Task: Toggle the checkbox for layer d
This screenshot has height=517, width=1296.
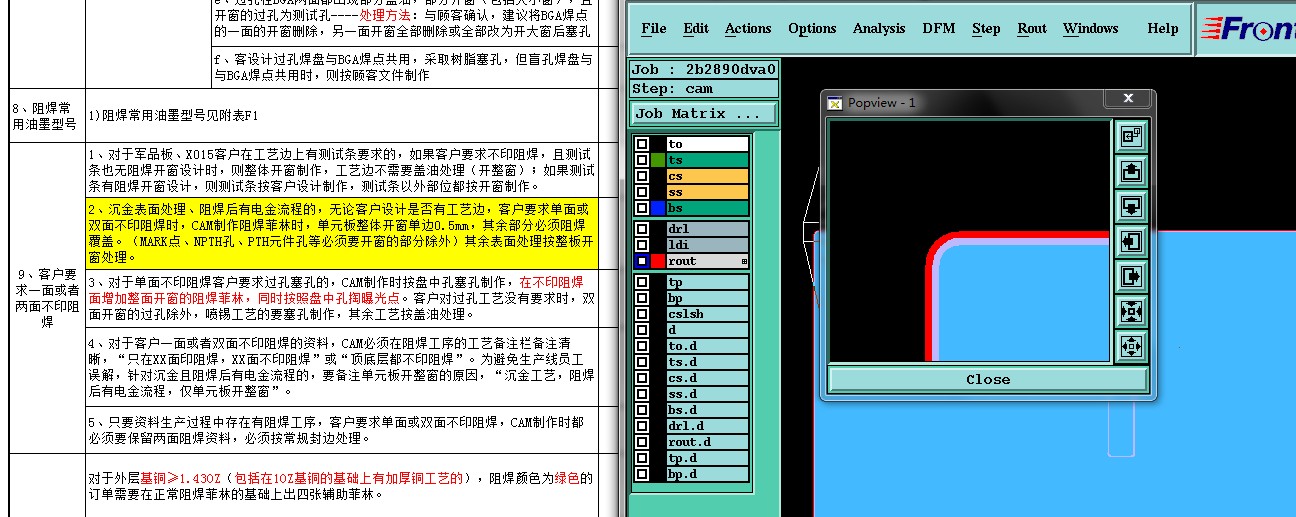Action: (641, 330)
